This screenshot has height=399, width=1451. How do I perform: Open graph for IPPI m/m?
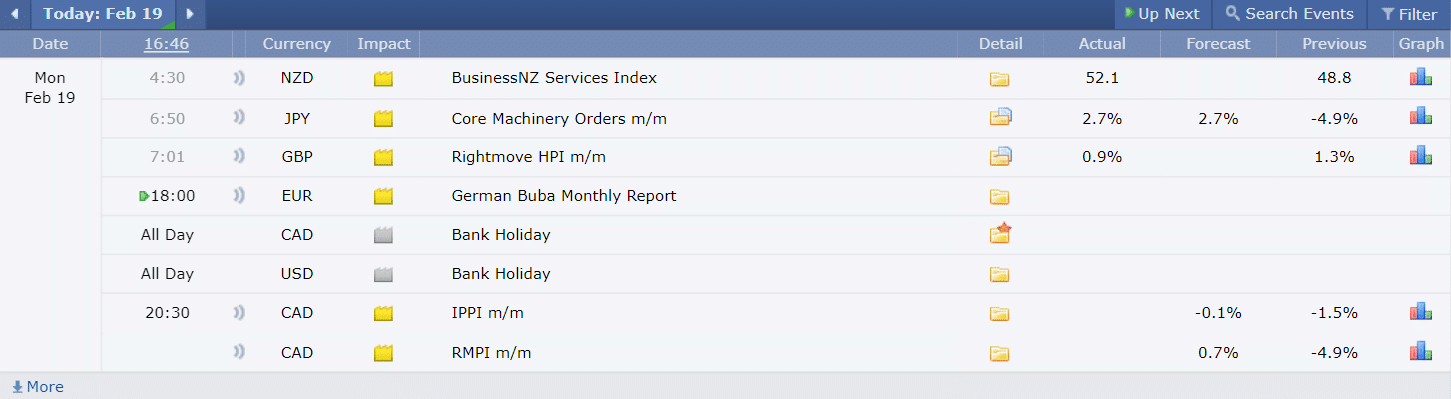coord(1421,311)
